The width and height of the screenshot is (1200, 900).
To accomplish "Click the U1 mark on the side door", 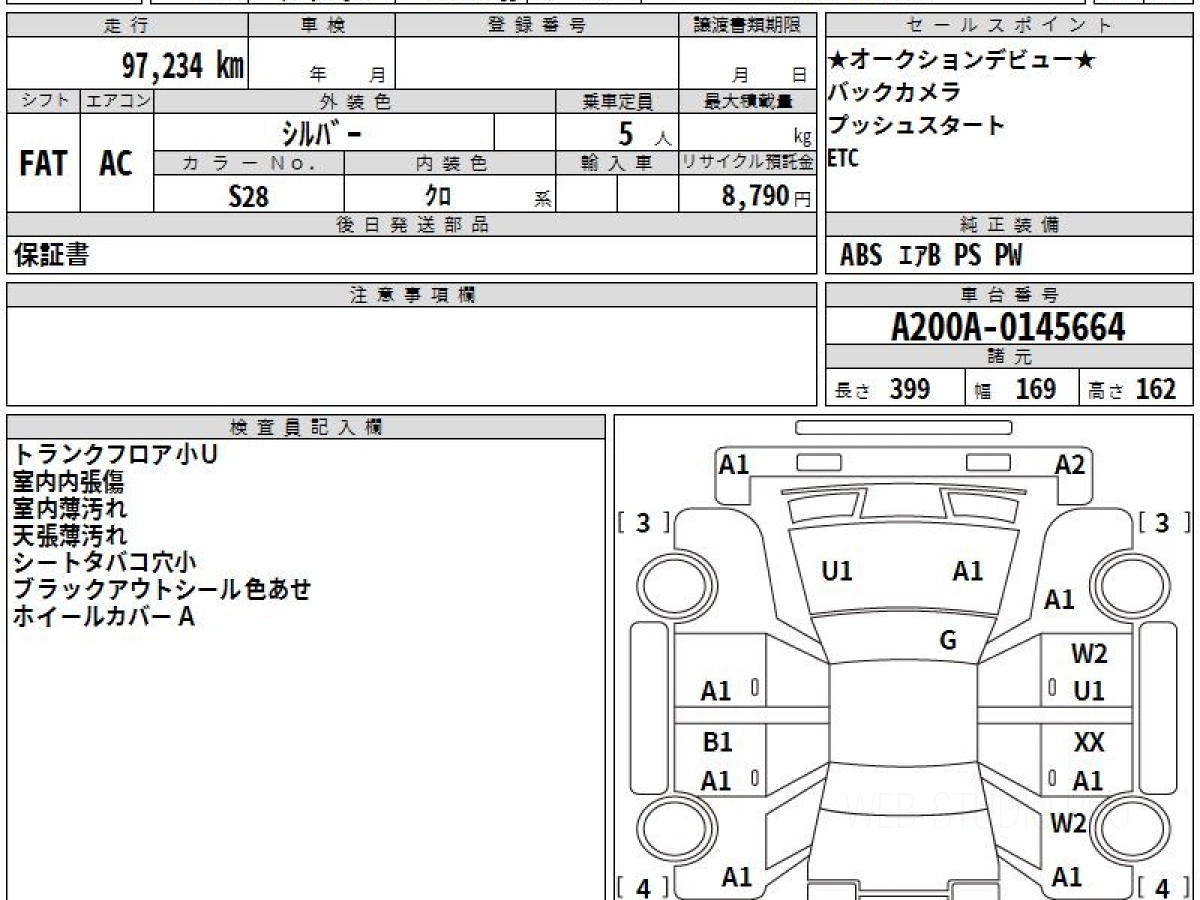I will [x=1089, y=691].
